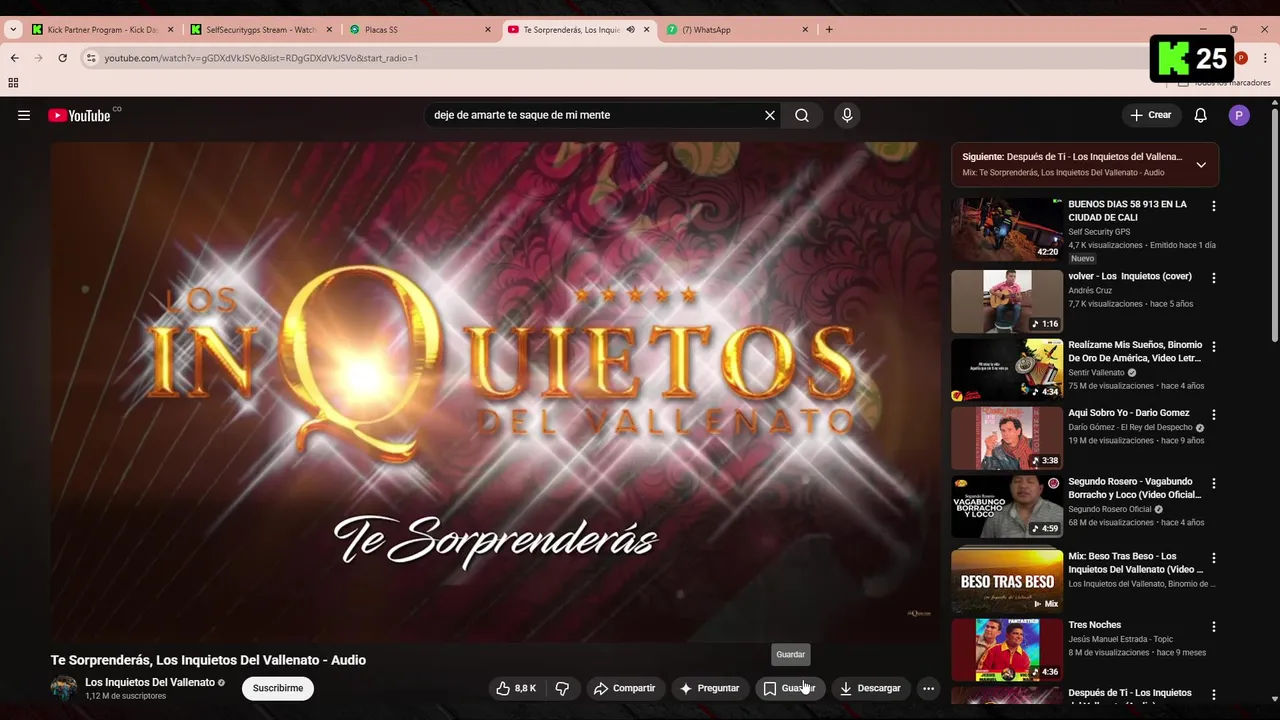Open the account avatar menu
1280x720 pixels.
(x=1239, y=115)
